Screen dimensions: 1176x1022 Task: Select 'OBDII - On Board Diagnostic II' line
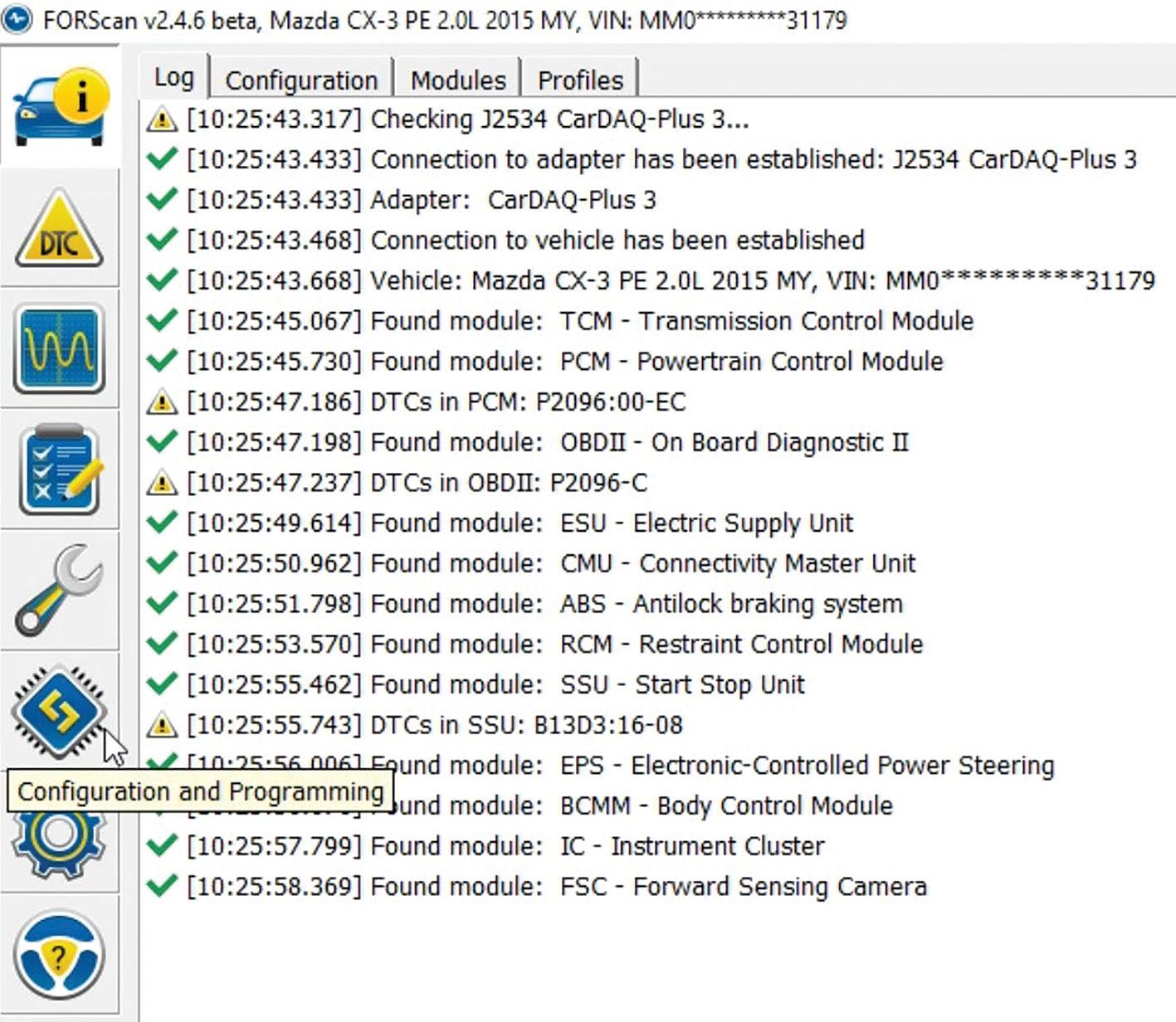548,442
